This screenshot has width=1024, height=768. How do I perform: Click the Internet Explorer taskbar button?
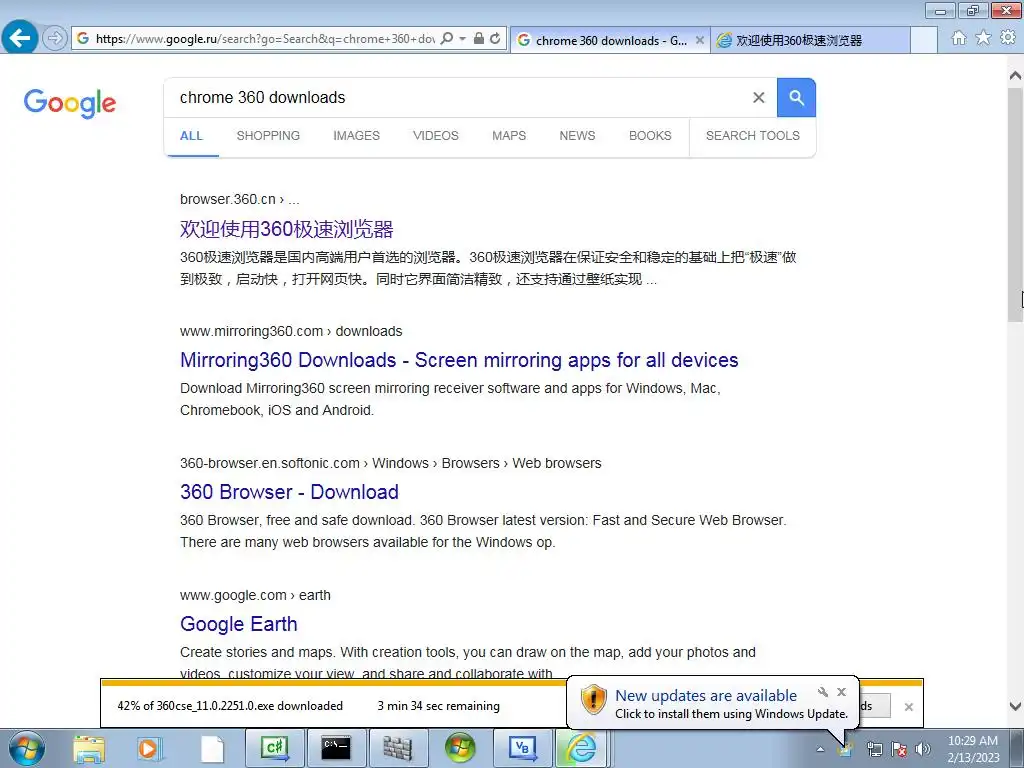pos(583,748)
